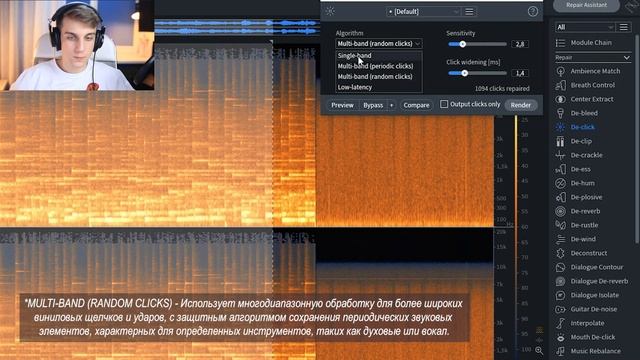The height and width of the screenshot is (360, 640).
Task: Open the Center Extract module icon
Action: click(x=560, y=99)
